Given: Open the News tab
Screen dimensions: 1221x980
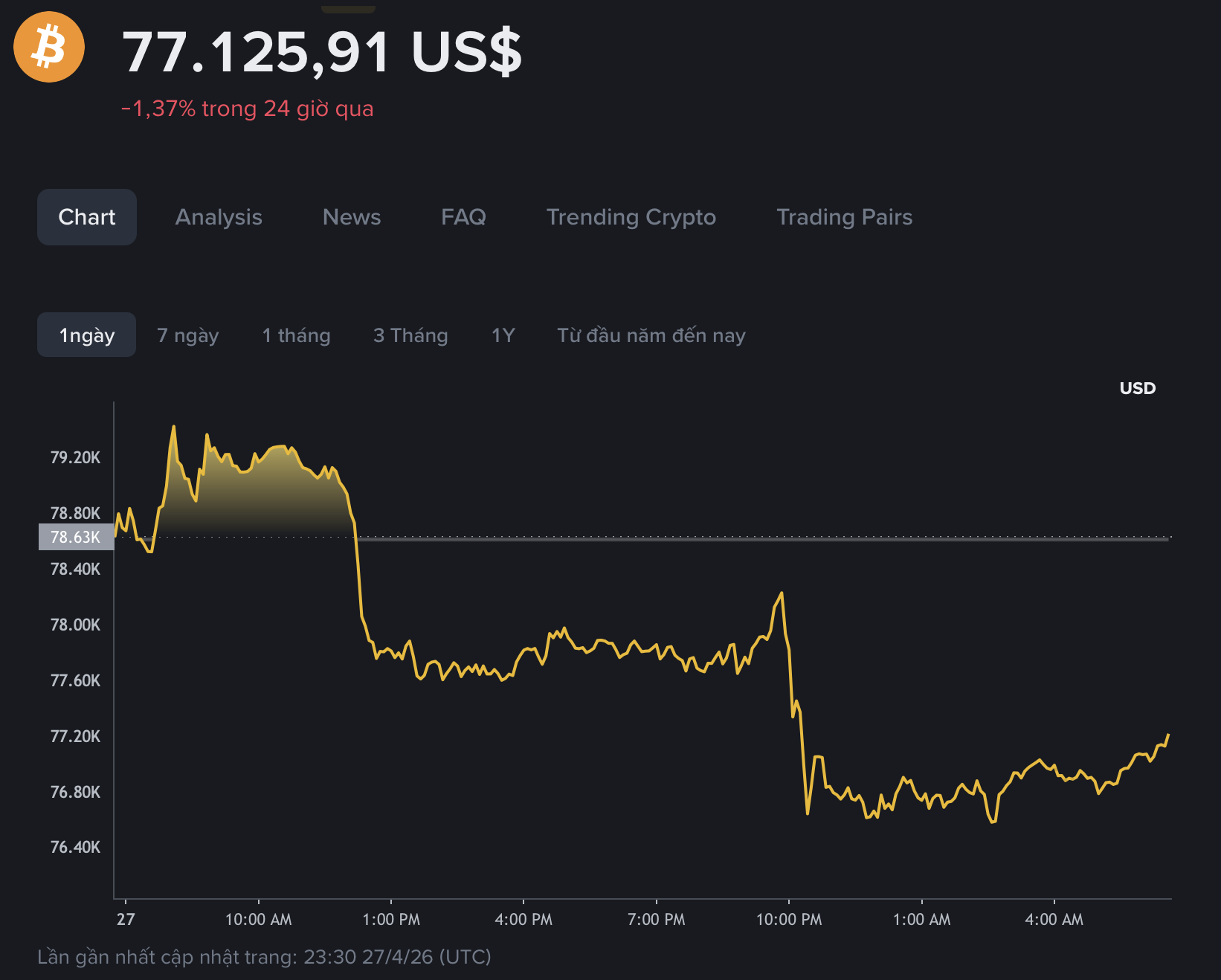Looking at the screenshot, I should click(x=351, y=217).
